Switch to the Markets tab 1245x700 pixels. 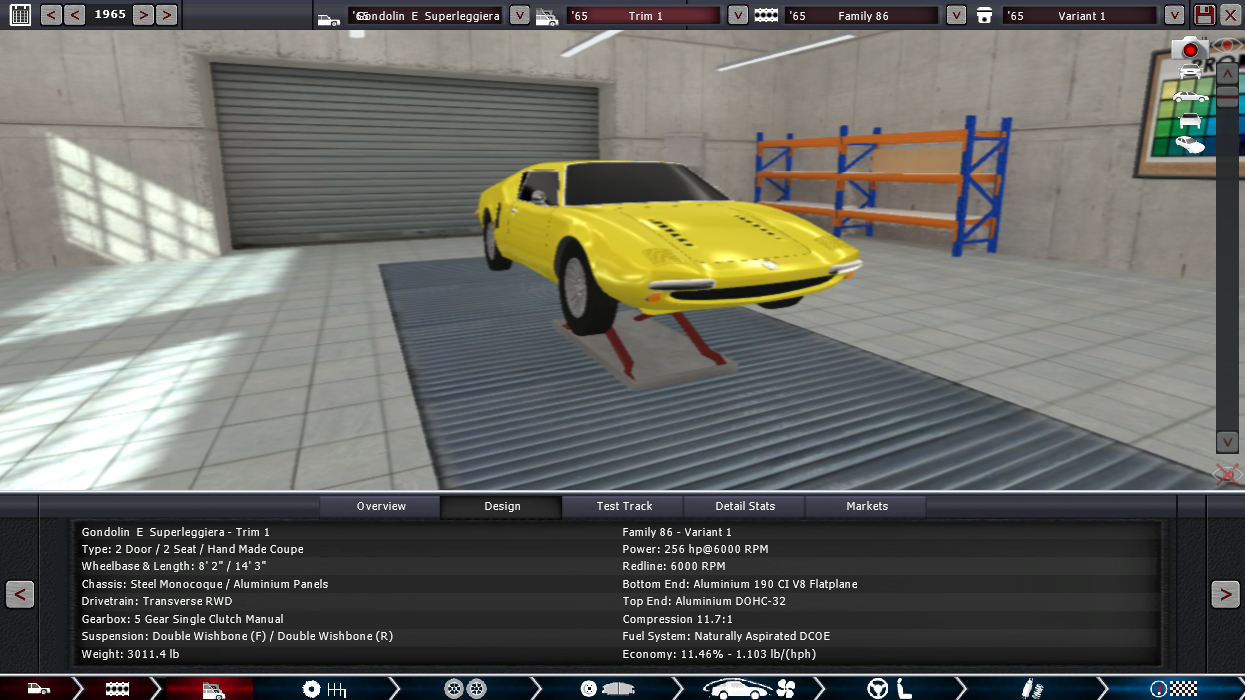point(866,506)
